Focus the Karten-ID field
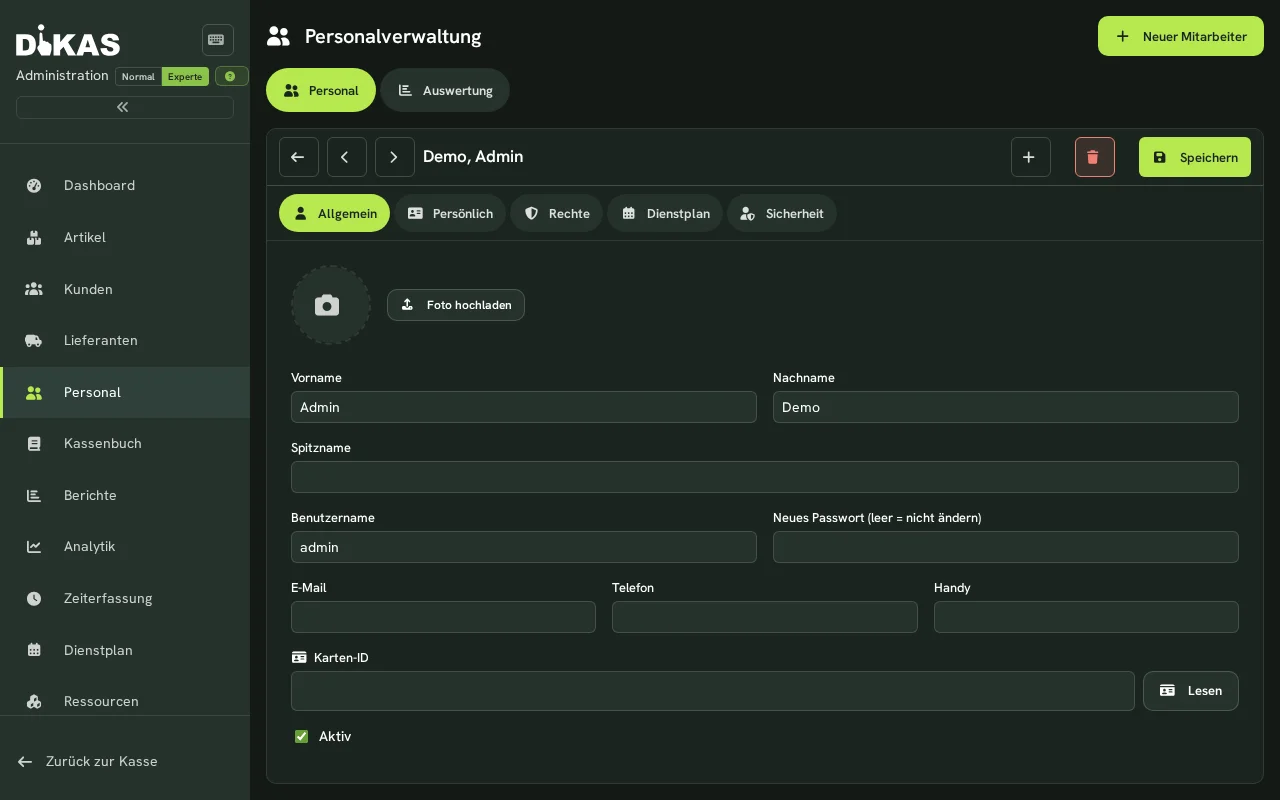The height and width of the screenshot is (800, 1280). [713, 691]
